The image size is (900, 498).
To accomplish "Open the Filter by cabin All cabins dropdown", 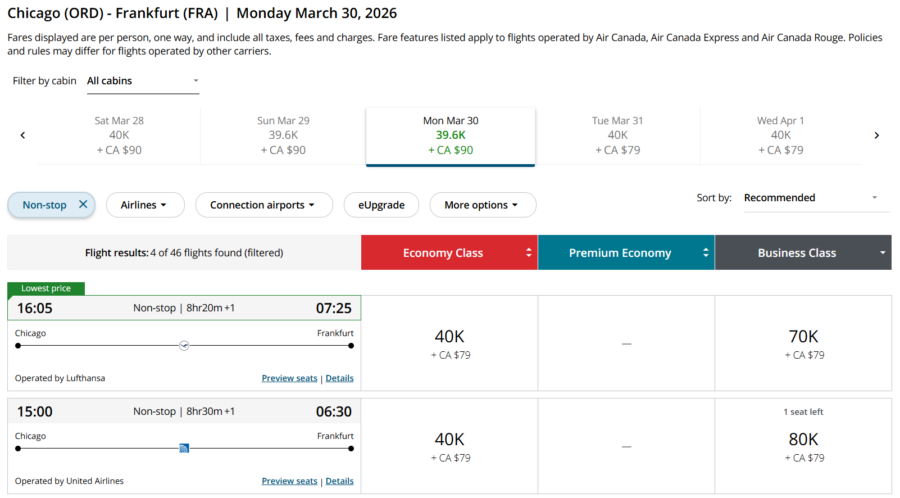I will pos(143,81).
